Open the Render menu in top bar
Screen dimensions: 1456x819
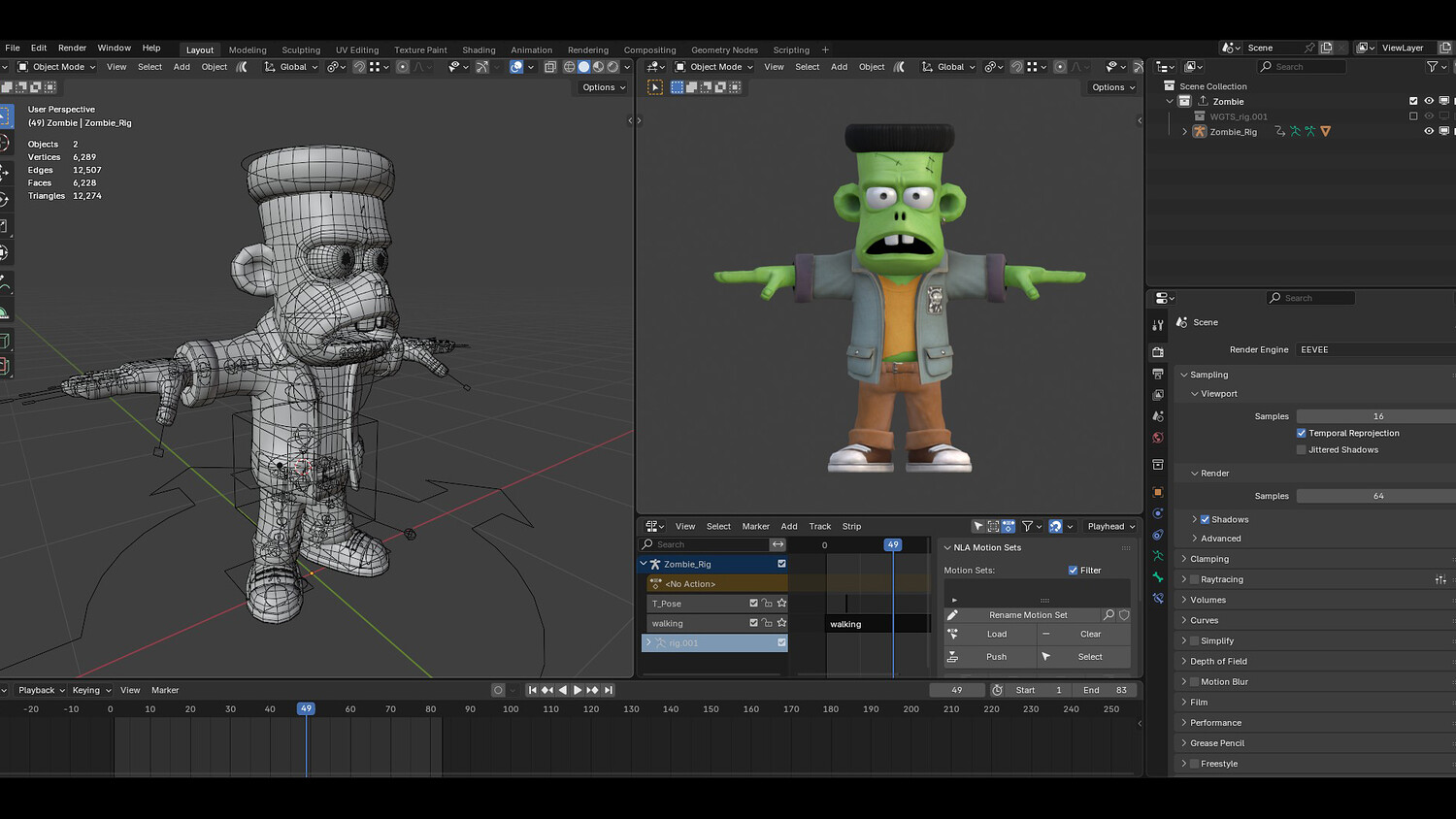[72, 48]
